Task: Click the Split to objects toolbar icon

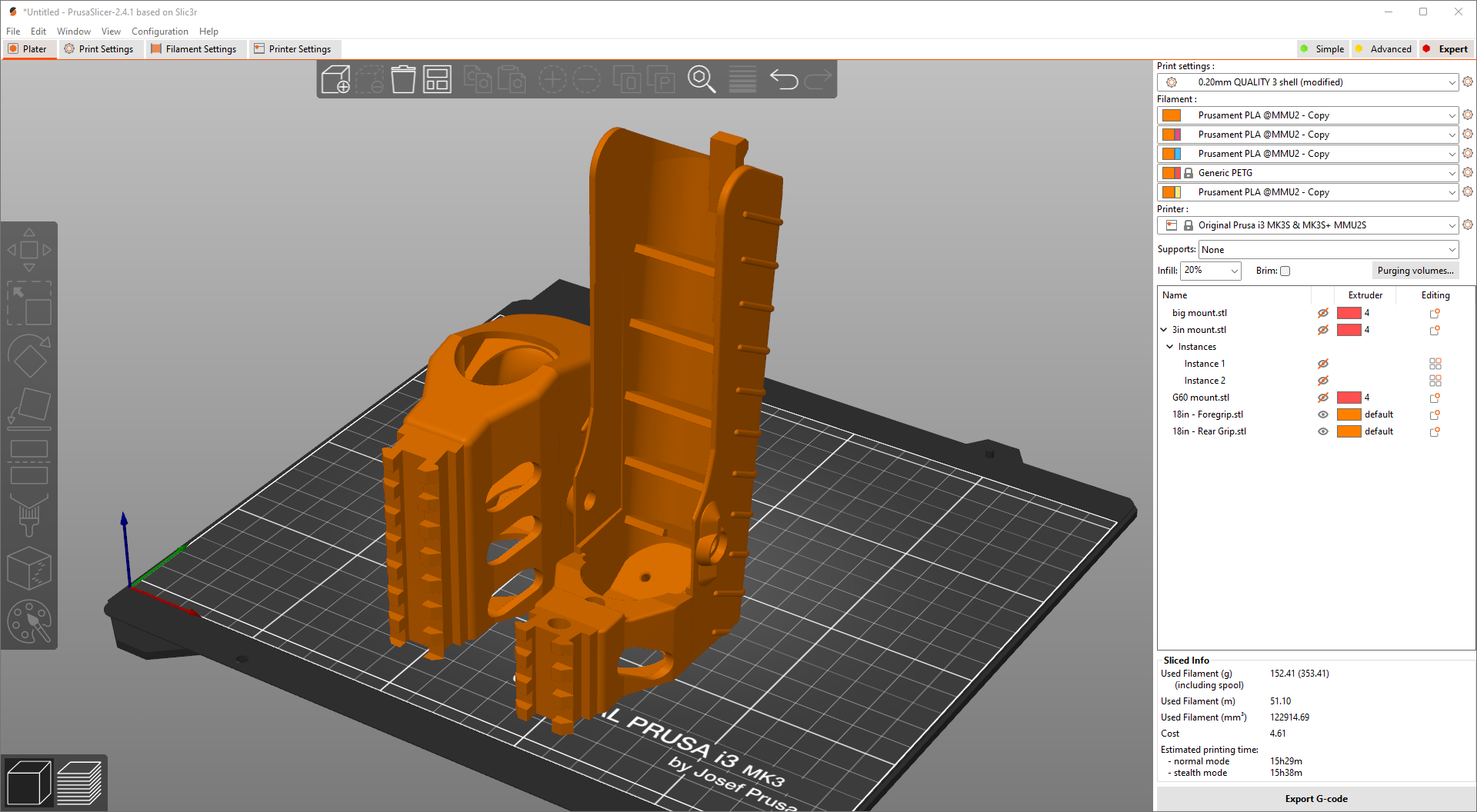Action: click(627, 79)
